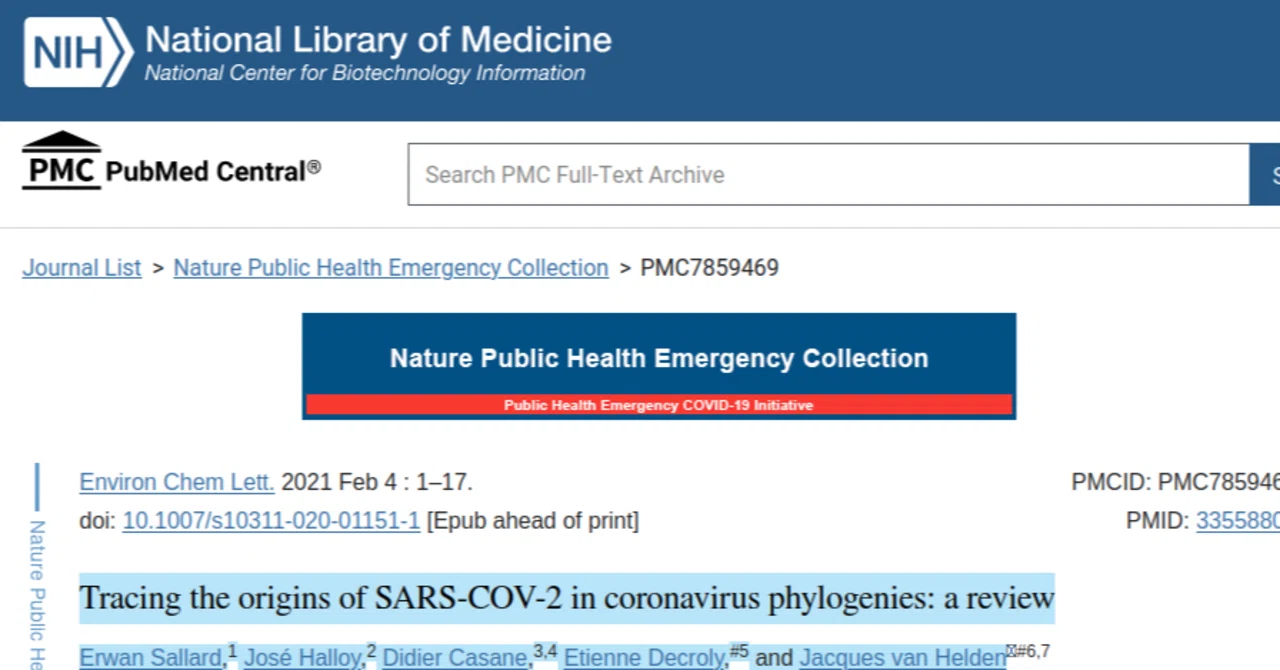The image size is (1280, 670).
Task: Focus the Search PMC Full-Text Archive field
Action: click(x=828, y=175)
